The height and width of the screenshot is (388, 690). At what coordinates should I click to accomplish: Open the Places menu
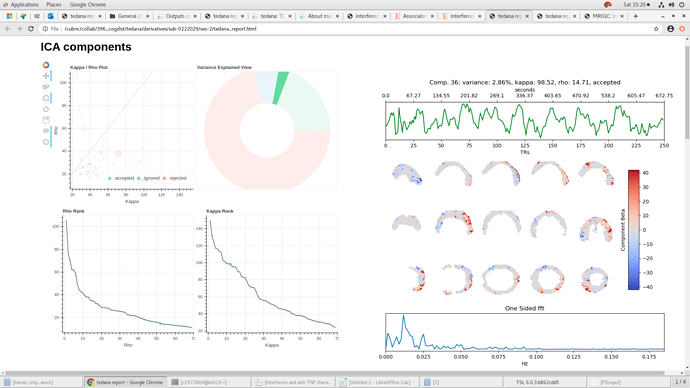(x=54, y=4)
